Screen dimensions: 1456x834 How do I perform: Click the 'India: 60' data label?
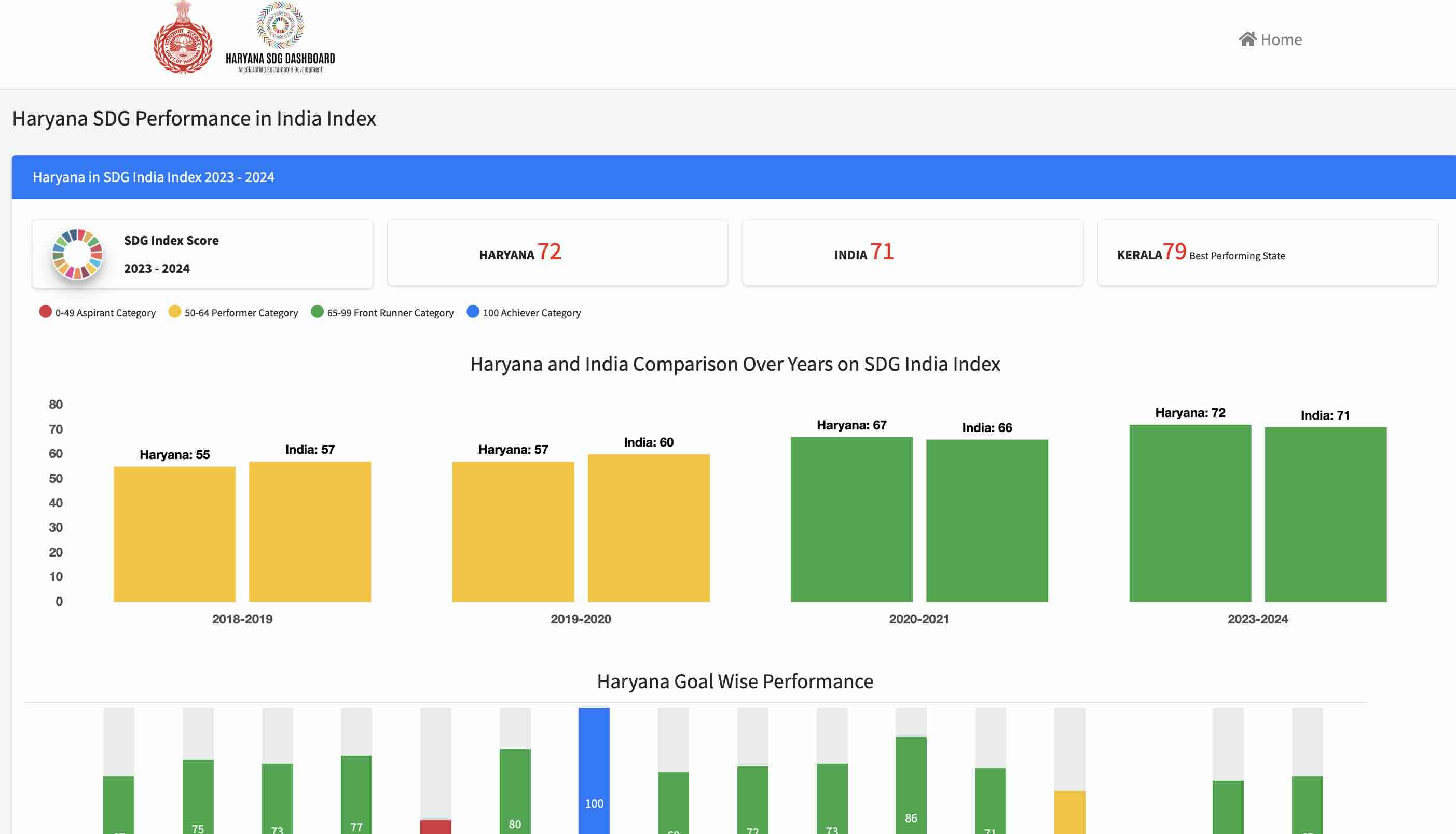(649, 442)
